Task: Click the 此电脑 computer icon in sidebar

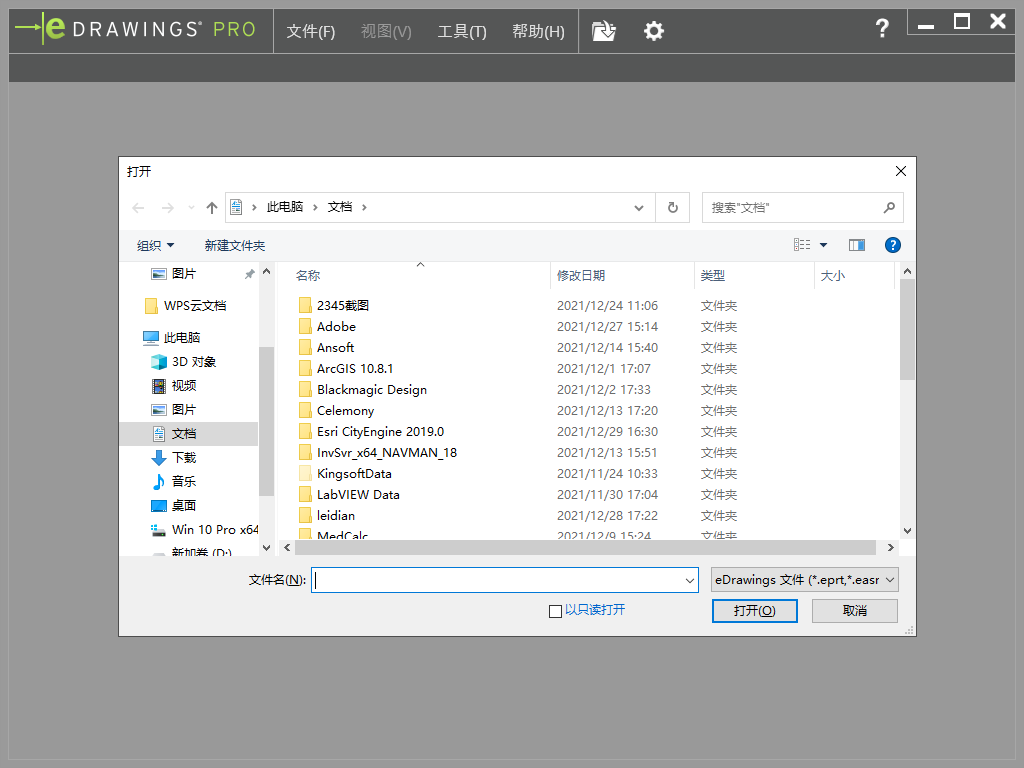Action: click(151, 338)
